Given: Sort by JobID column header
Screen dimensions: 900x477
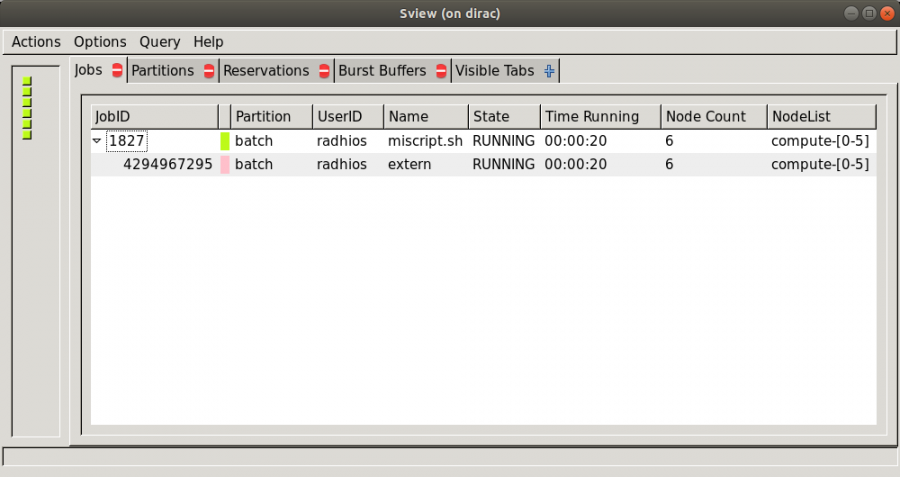Looking at the screenshot, I should point(154,117).
